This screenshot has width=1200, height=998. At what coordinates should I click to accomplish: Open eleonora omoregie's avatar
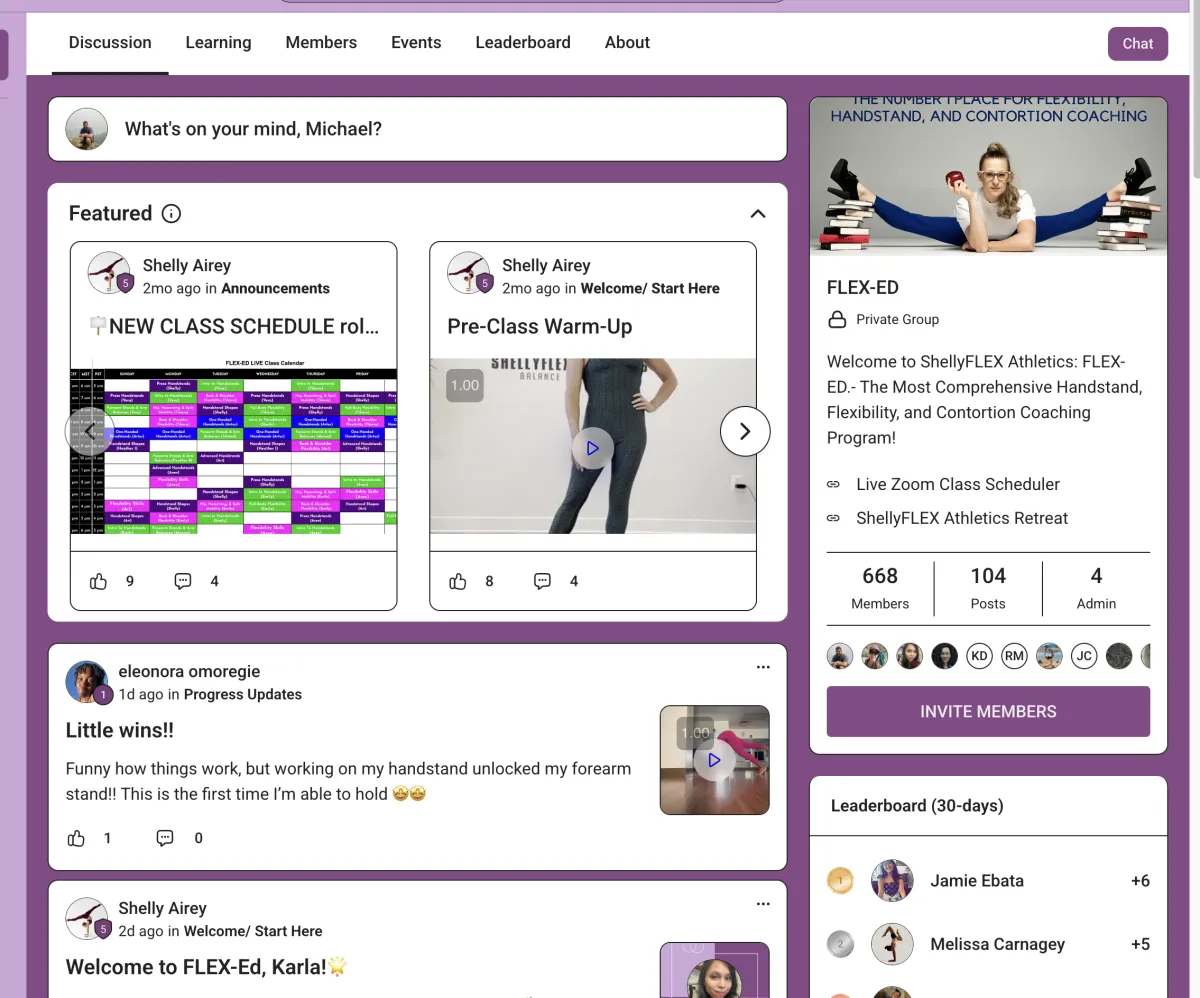[x=87, y=682]
